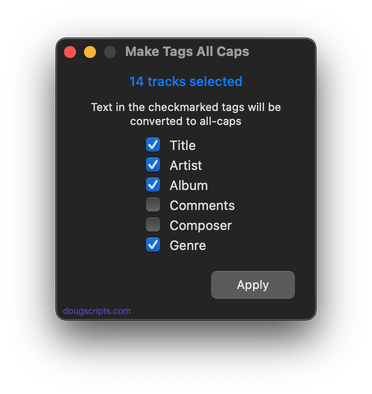Open the dougscripts.com link

97,311
